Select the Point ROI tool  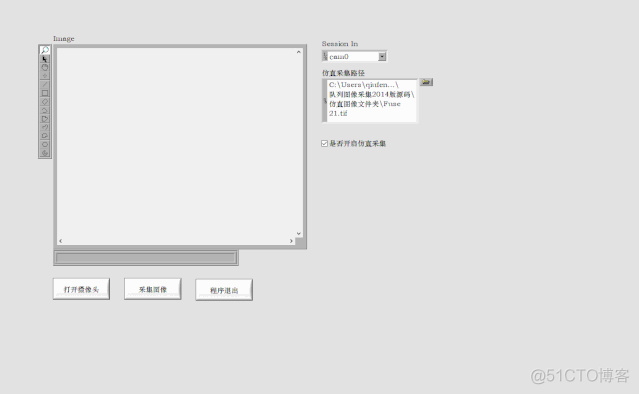point(45,76)
